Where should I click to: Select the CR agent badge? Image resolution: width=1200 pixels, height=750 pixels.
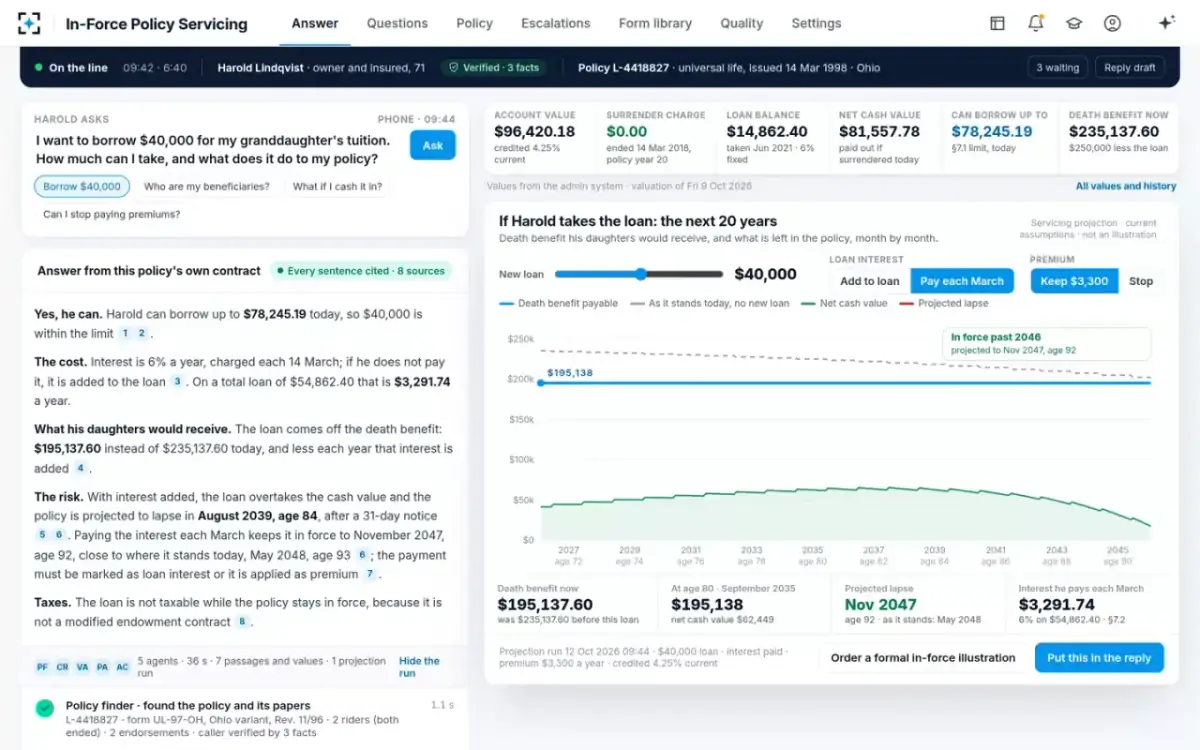pos(62,667)
